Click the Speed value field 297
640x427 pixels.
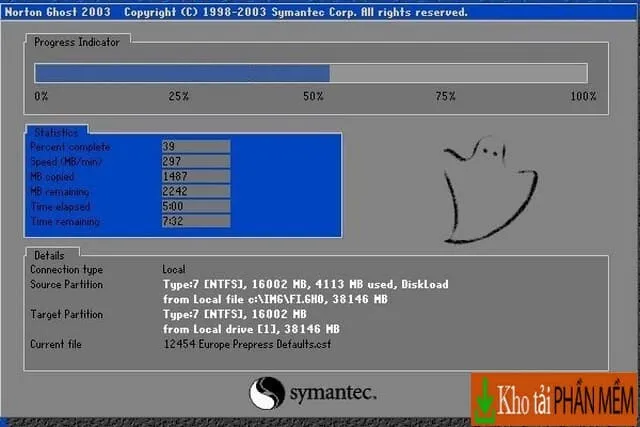point(196,161)
